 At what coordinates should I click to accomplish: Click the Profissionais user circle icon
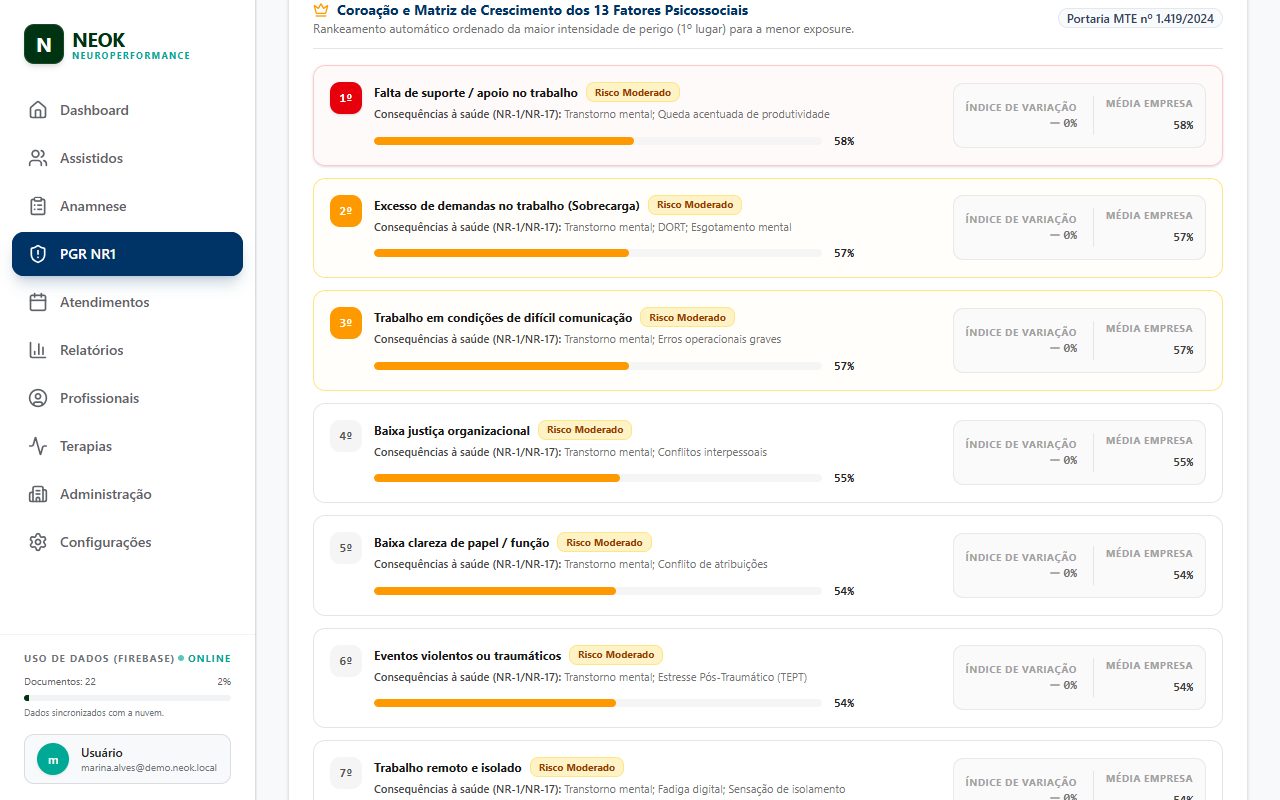coord(38,398)
